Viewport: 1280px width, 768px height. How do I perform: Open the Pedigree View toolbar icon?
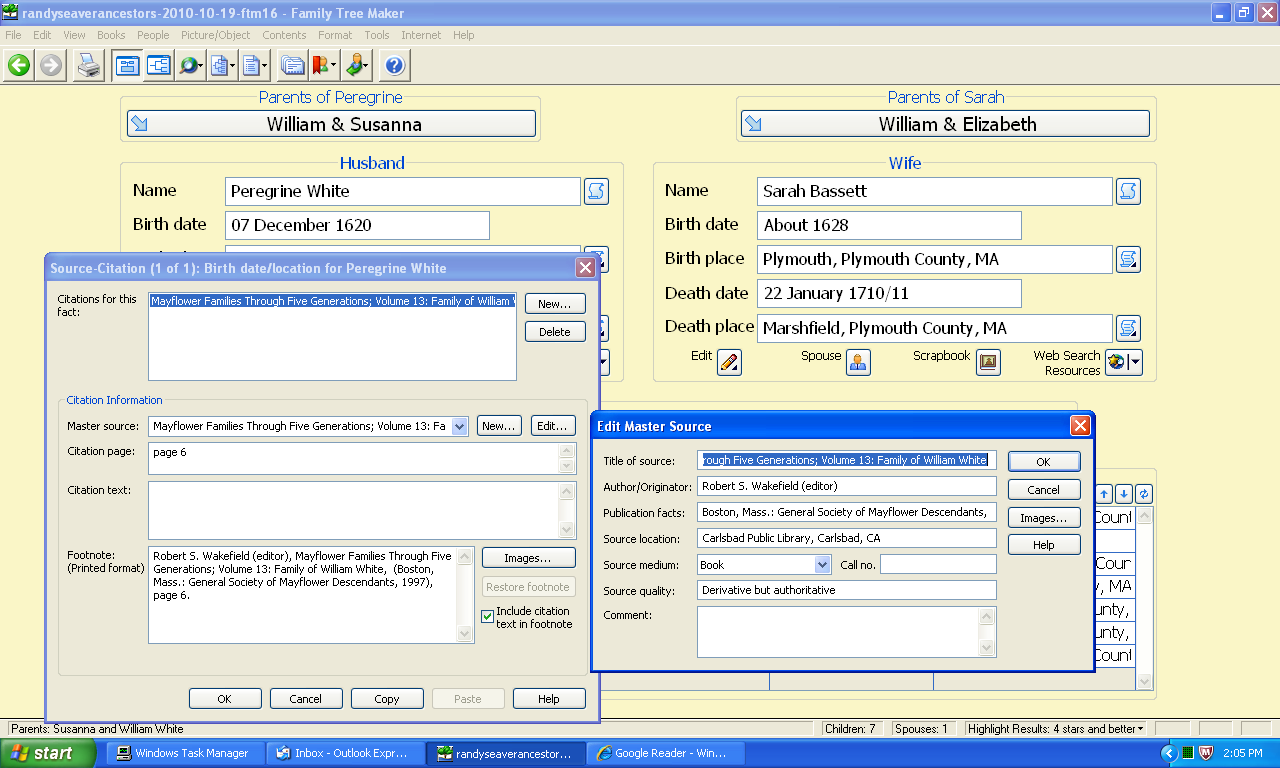pyautogui.click(x=158, y=66)
